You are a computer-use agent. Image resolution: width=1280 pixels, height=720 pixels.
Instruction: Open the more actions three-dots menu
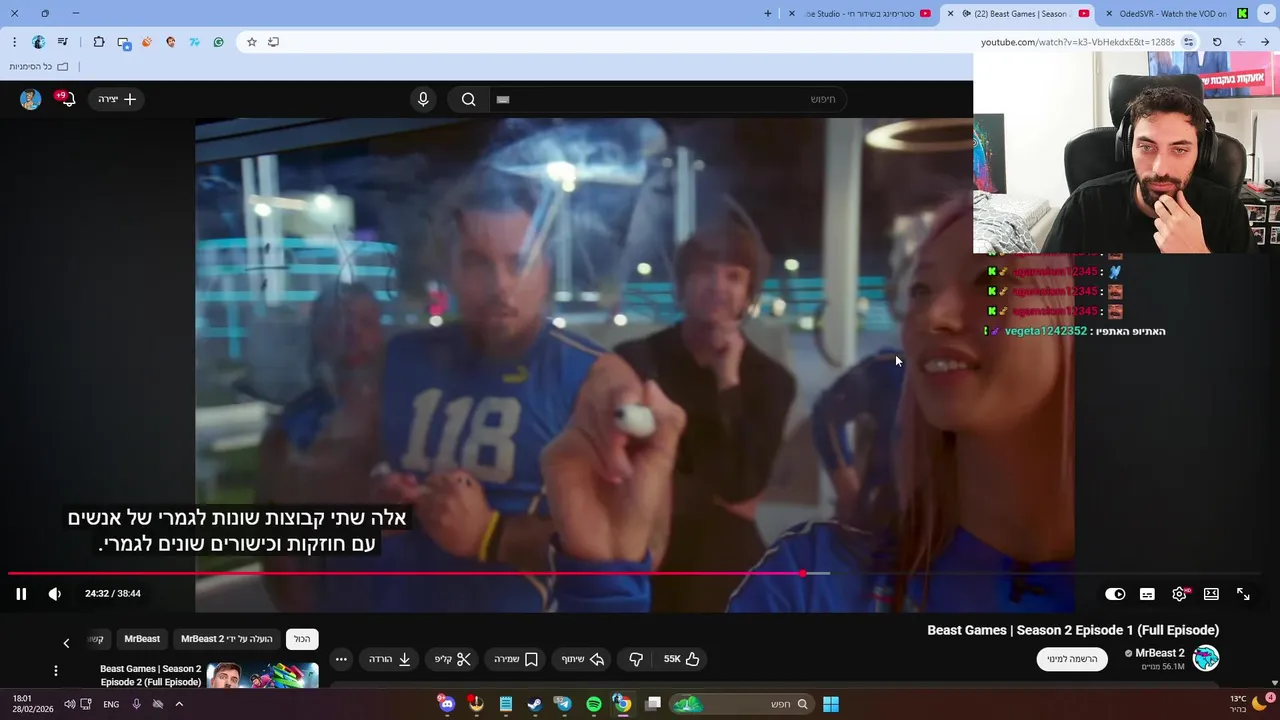point(341,659)
